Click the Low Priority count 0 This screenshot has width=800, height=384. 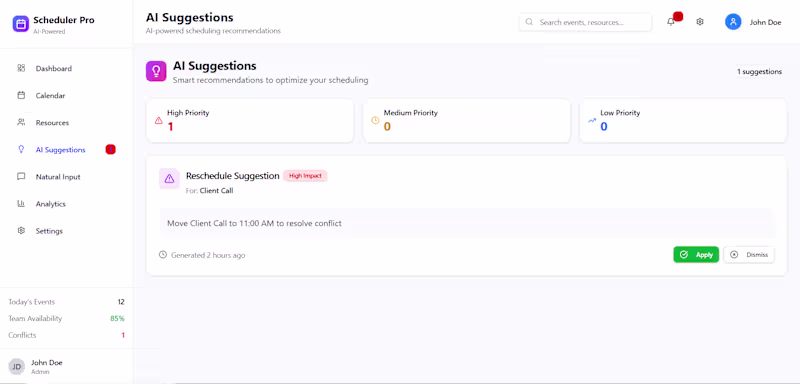point(604,127)
